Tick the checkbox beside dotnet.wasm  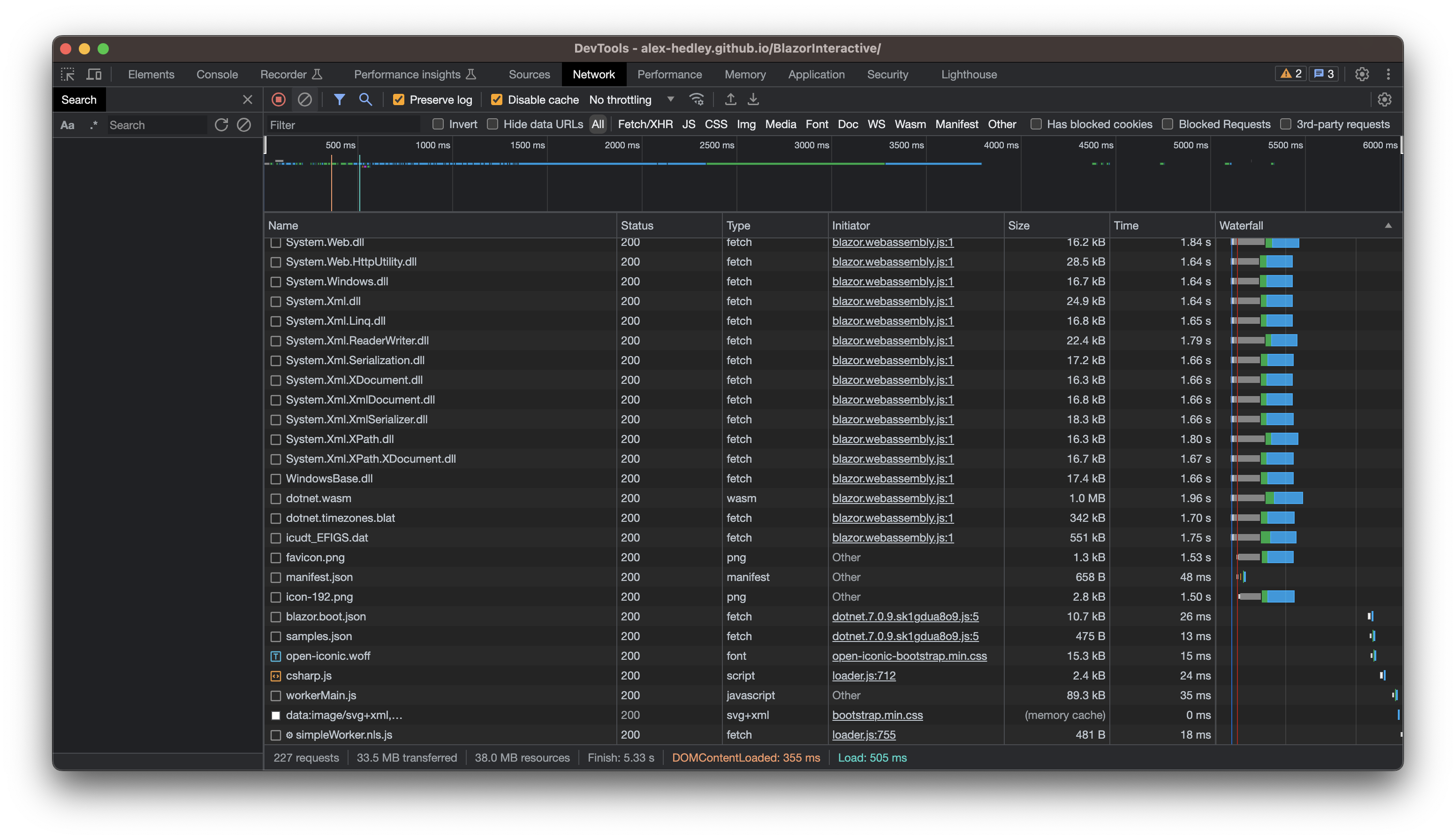pos(276,498)
